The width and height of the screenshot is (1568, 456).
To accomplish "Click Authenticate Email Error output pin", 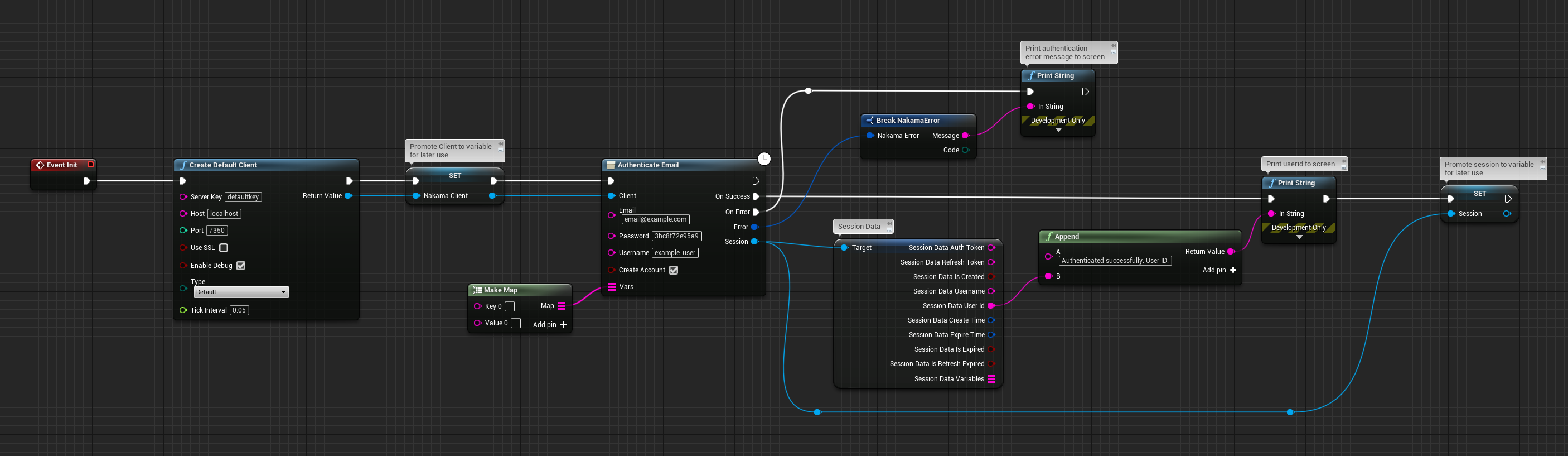I will (x=755, y=227).
